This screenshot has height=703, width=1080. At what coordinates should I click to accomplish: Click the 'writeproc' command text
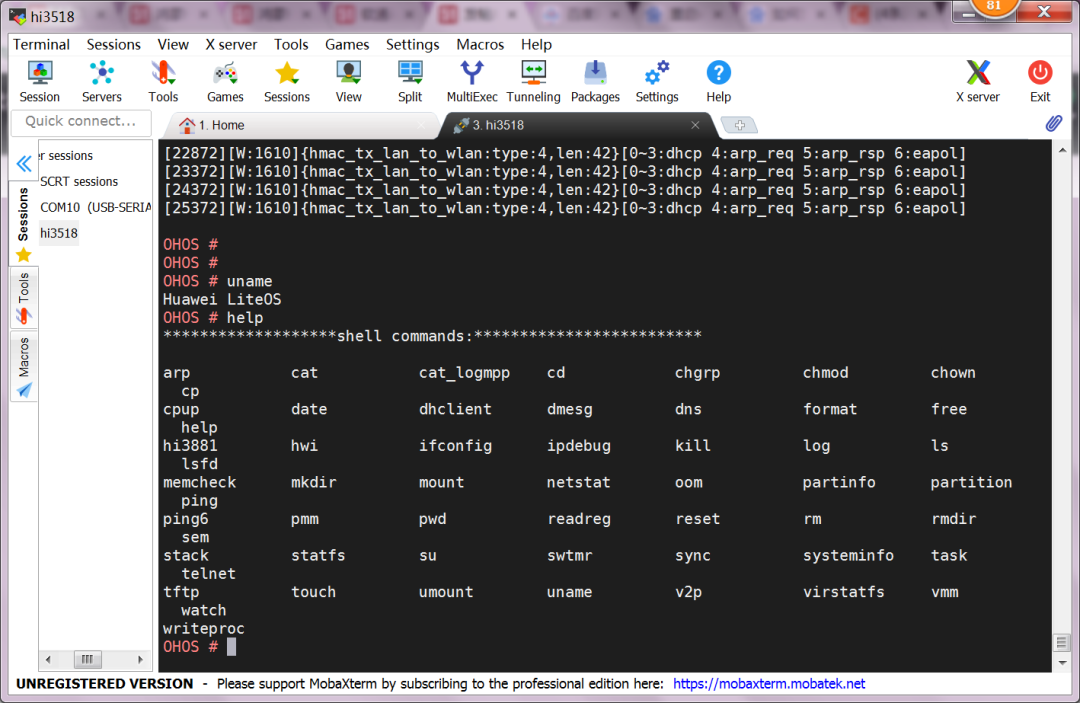click(204, 629)
